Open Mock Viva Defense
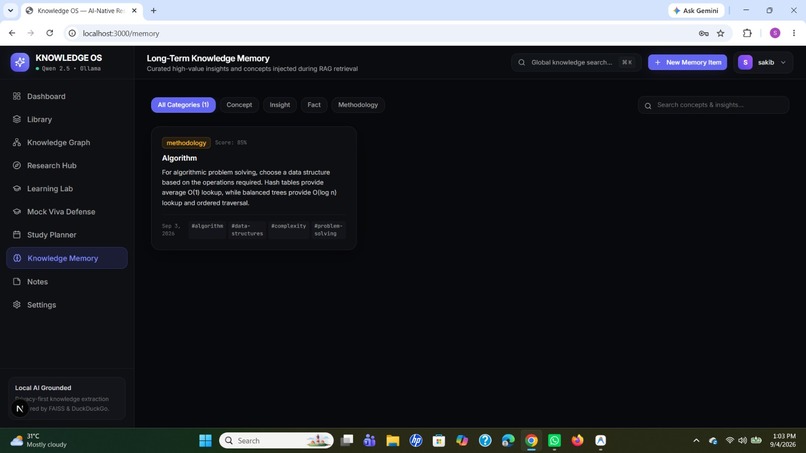Image resolution: width=806 pixels, height=453 pixels. (x=67, y=212)
